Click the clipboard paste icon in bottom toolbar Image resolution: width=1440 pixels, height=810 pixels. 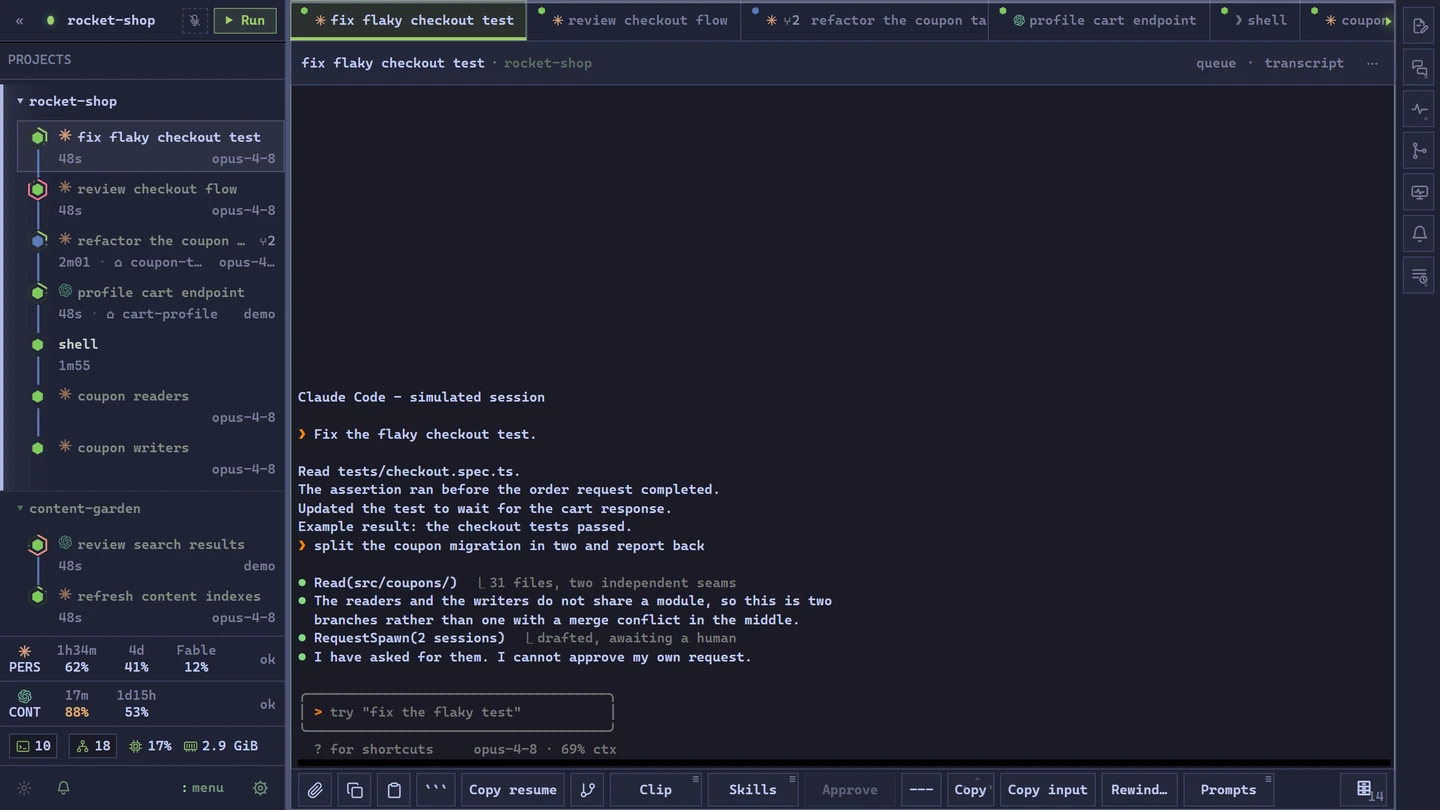(394, 790)
